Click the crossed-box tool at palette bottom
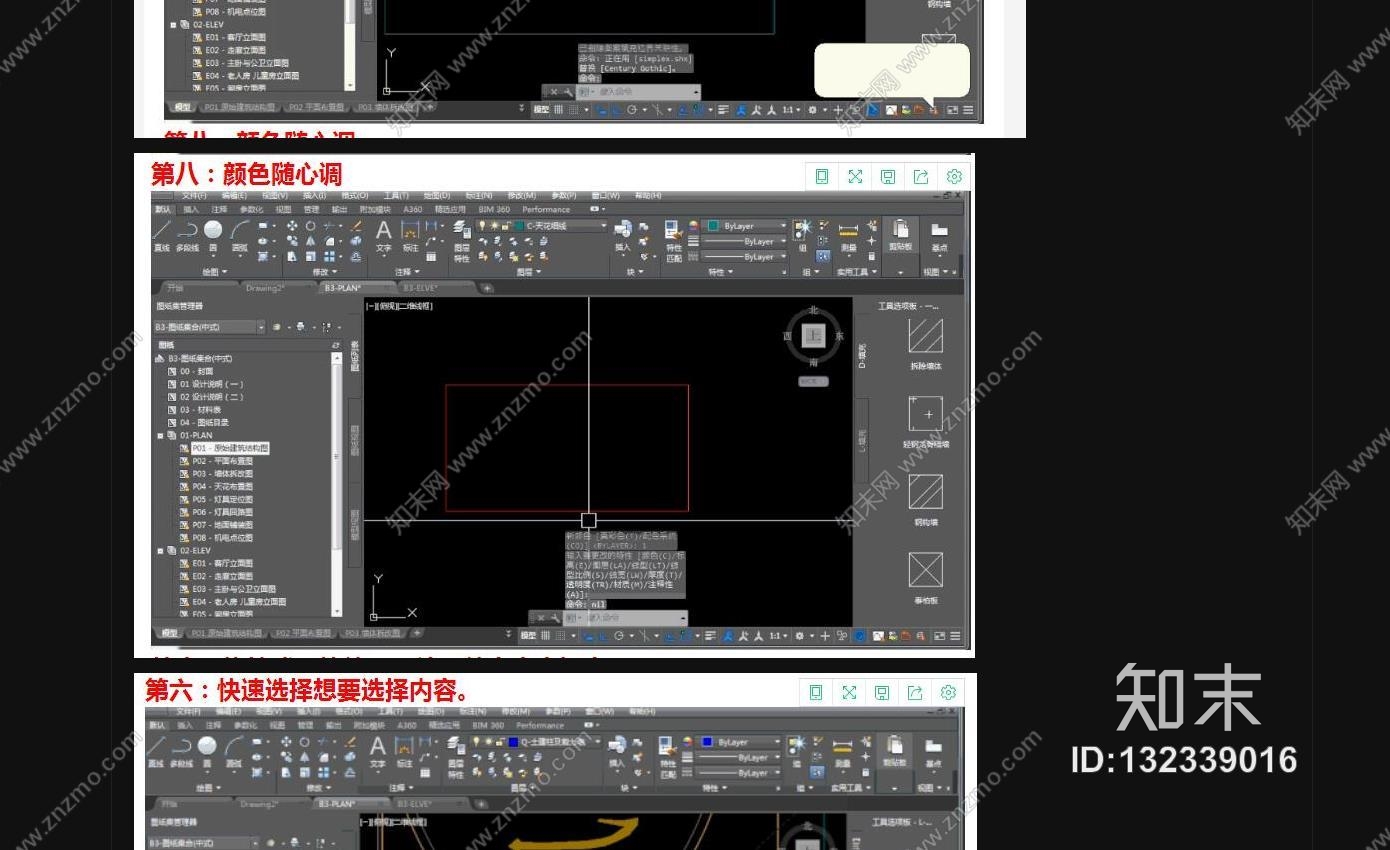Viewport: 1390px width, 850px height. [926, 570]
